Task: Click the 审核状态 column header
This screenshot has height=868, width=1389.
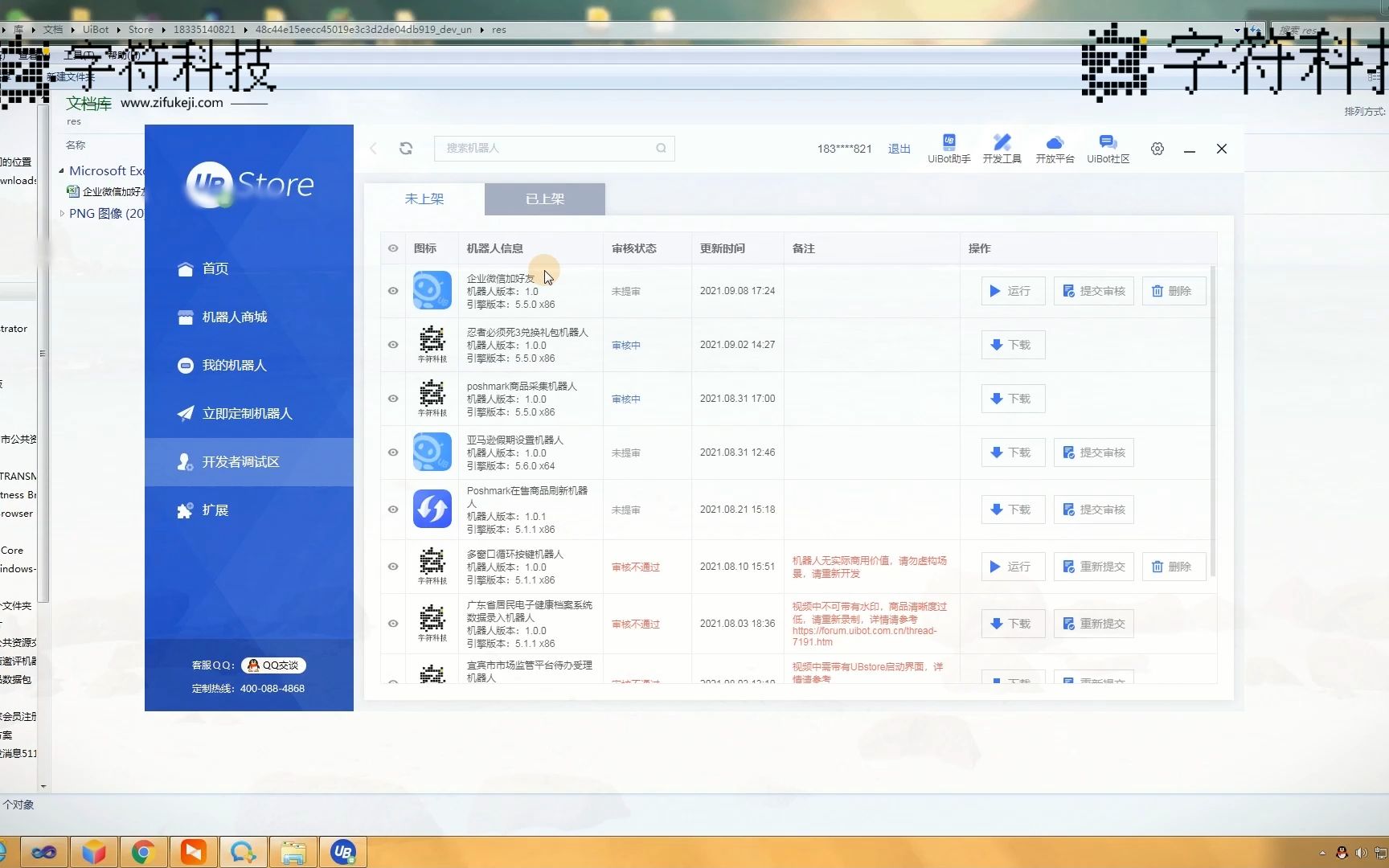Action: tap(634, 248)
